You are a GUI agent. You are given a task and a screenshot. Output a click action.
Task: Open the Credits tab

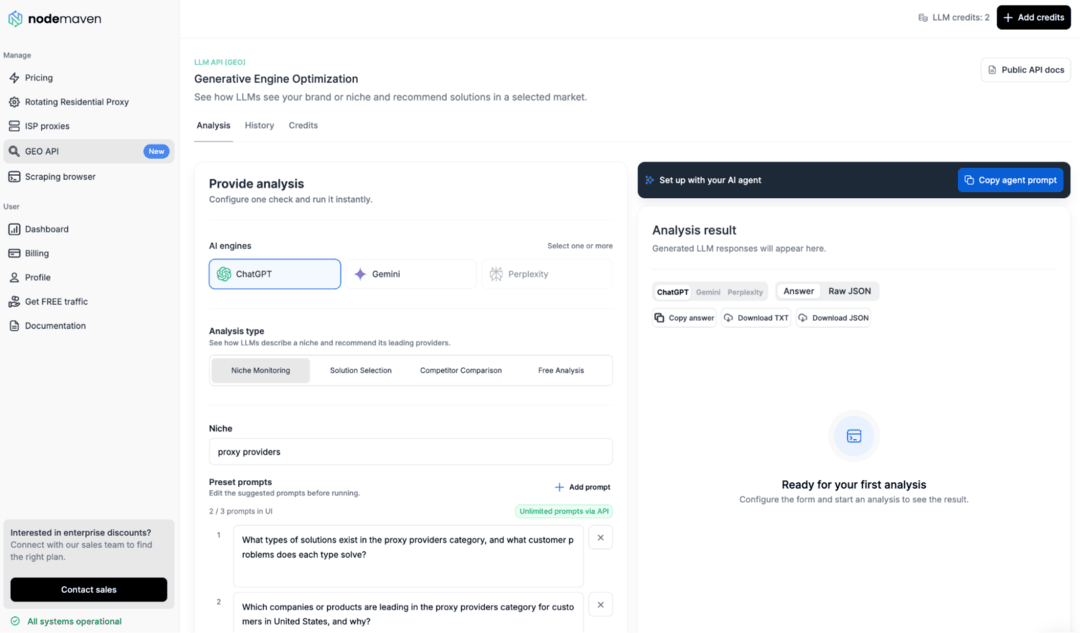click(x=303, y=125)
